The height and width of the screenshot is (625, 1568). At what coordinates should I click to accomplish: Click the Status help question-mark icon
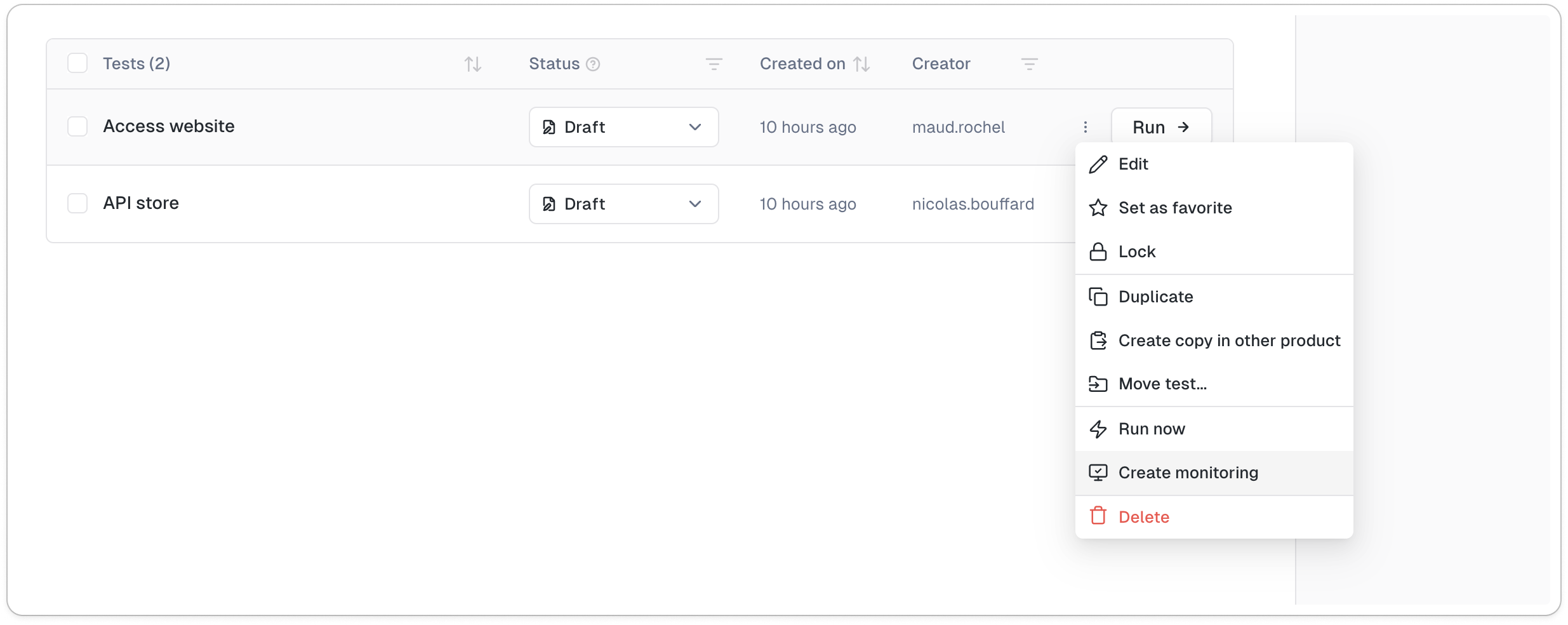coord(593,64)
